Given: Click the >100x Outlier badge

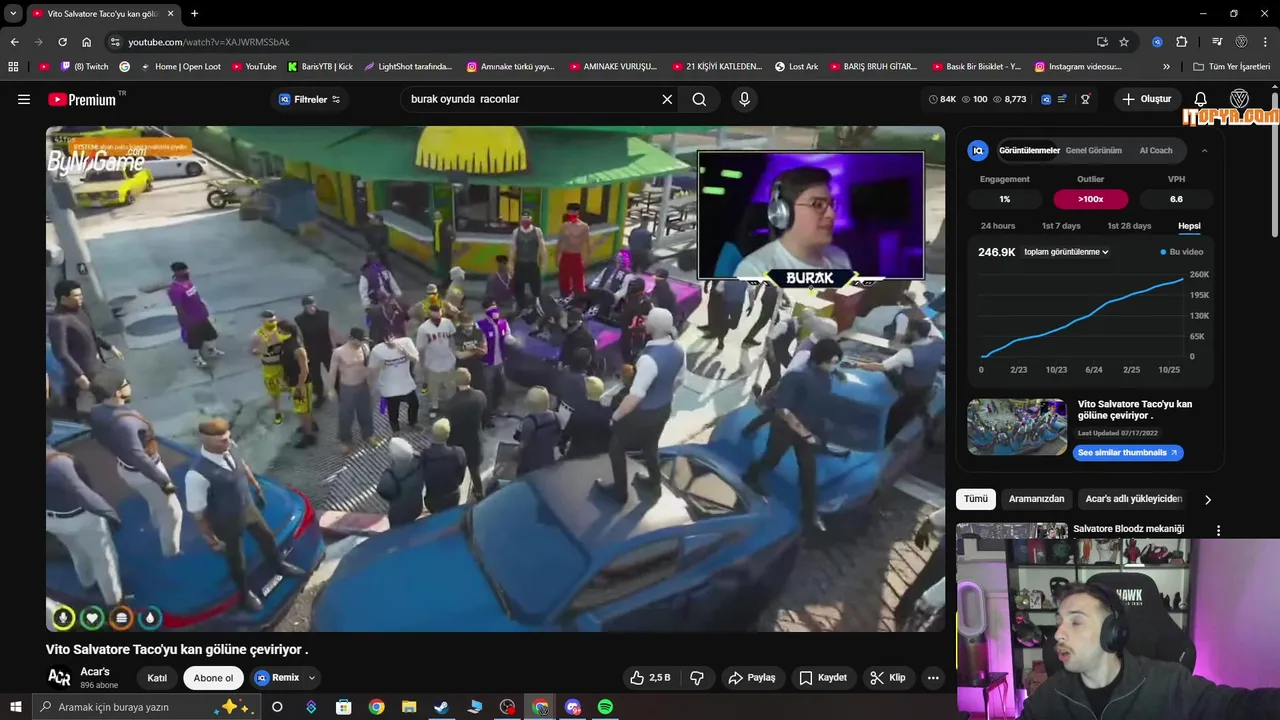Looking at the screenshot, I should pos(1091,199).
